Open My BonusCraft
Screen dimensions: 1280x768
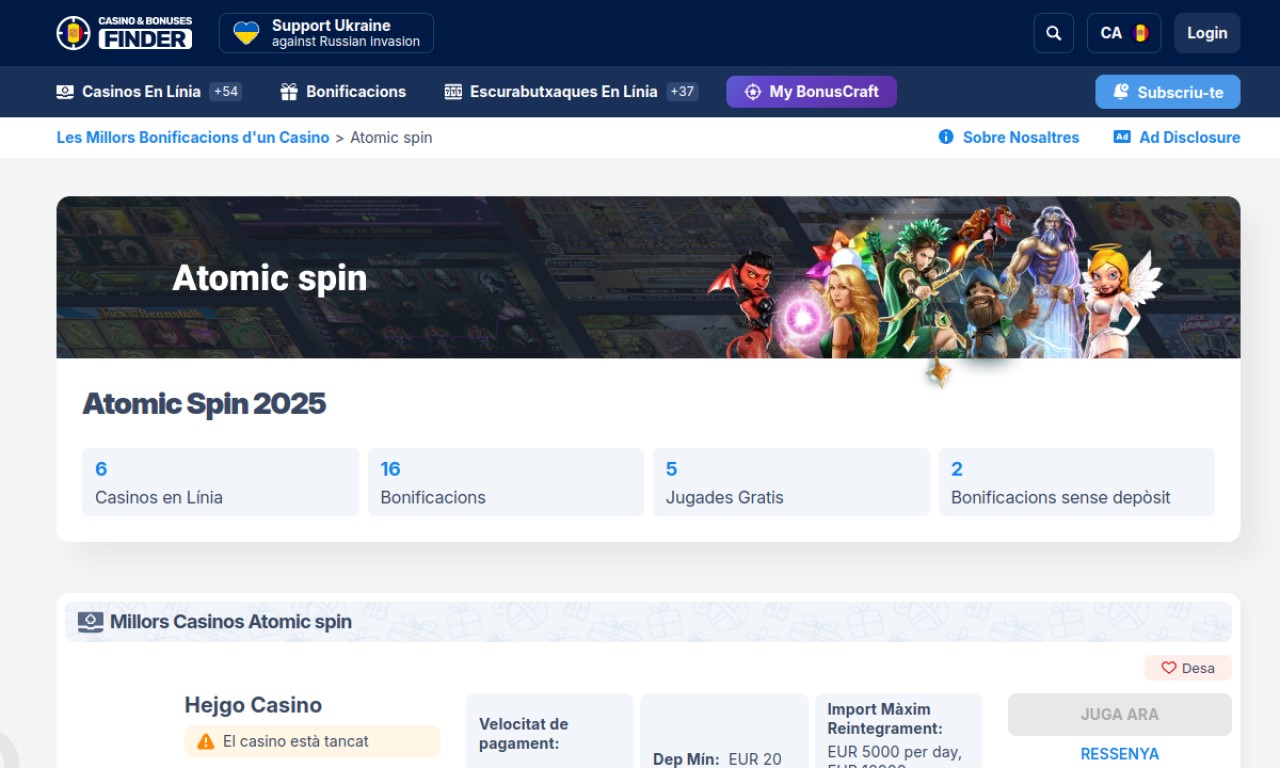[x=811, y=91]
